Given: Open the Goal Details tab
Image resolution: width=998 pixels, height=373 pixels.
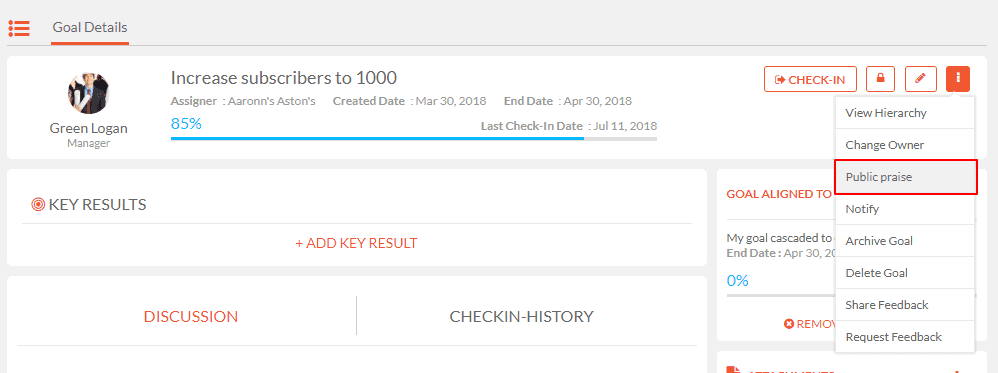Looking at the screenshot, I should click(x=90, y=28).
